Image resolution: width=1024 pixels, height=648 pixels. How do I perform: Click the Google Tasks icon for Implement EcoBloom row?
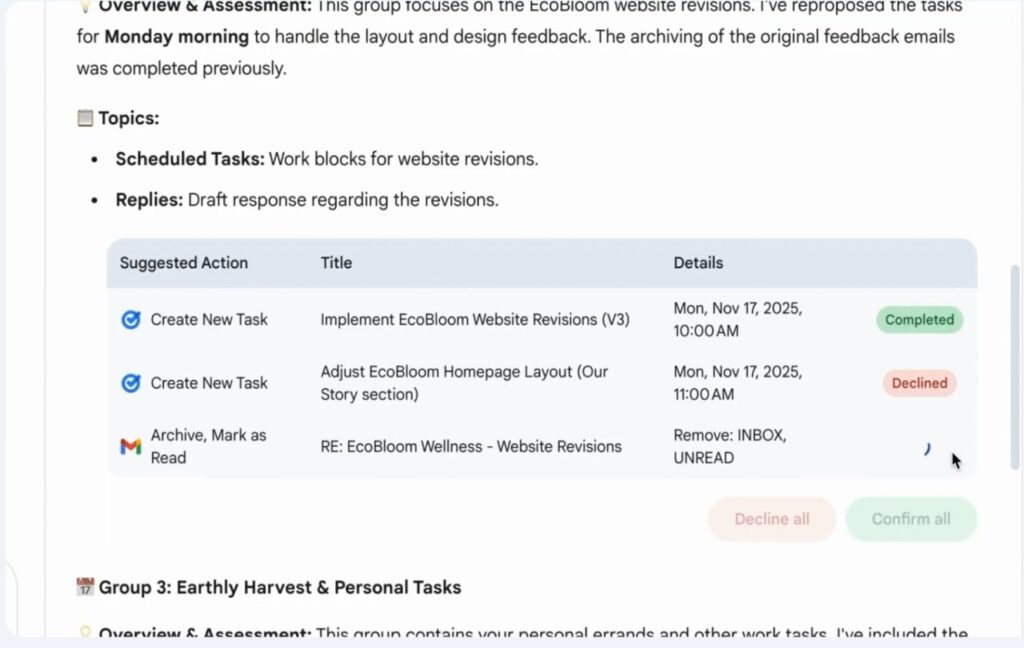click(x=130, y=320)
